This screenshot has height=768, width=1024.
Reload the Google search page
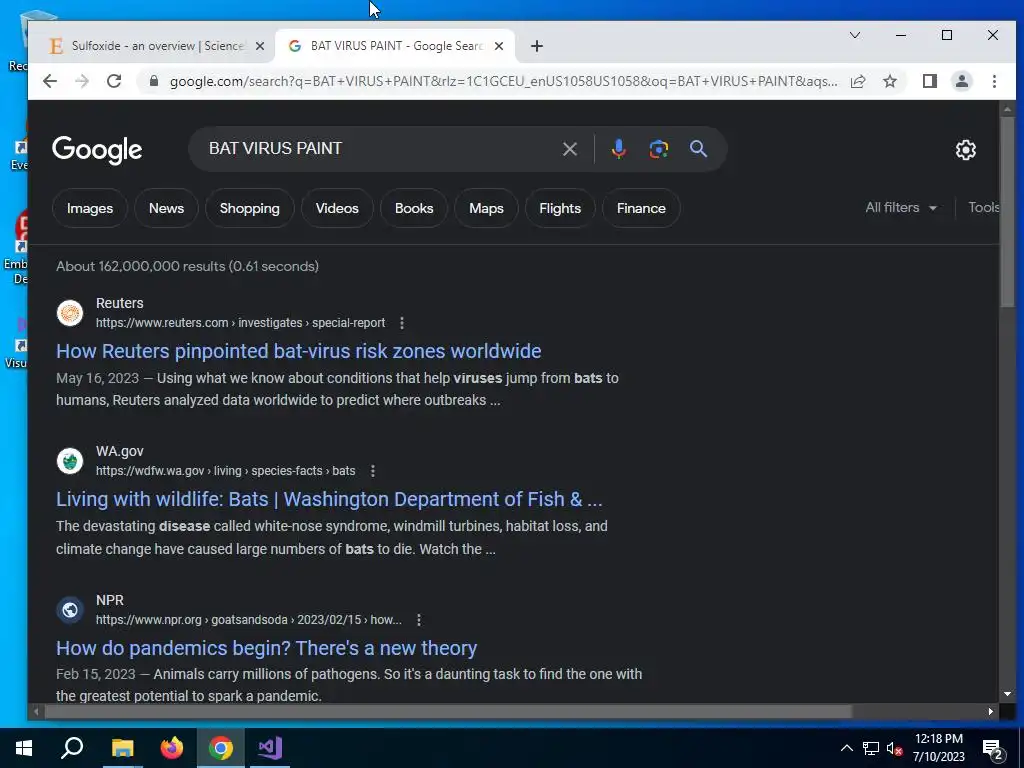click(x=114, y=81)
